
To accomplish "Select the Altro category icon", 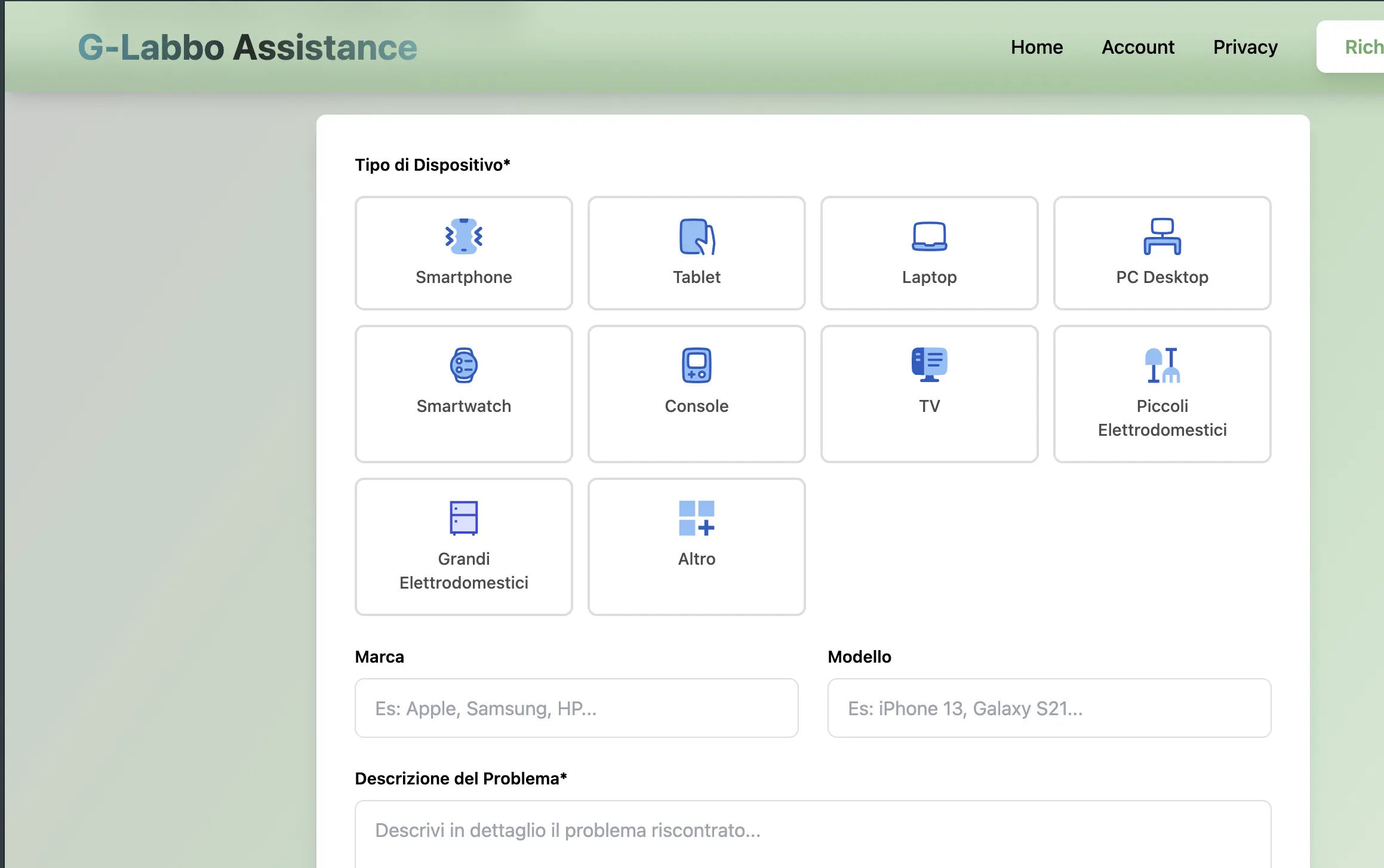I will [697, 518].
